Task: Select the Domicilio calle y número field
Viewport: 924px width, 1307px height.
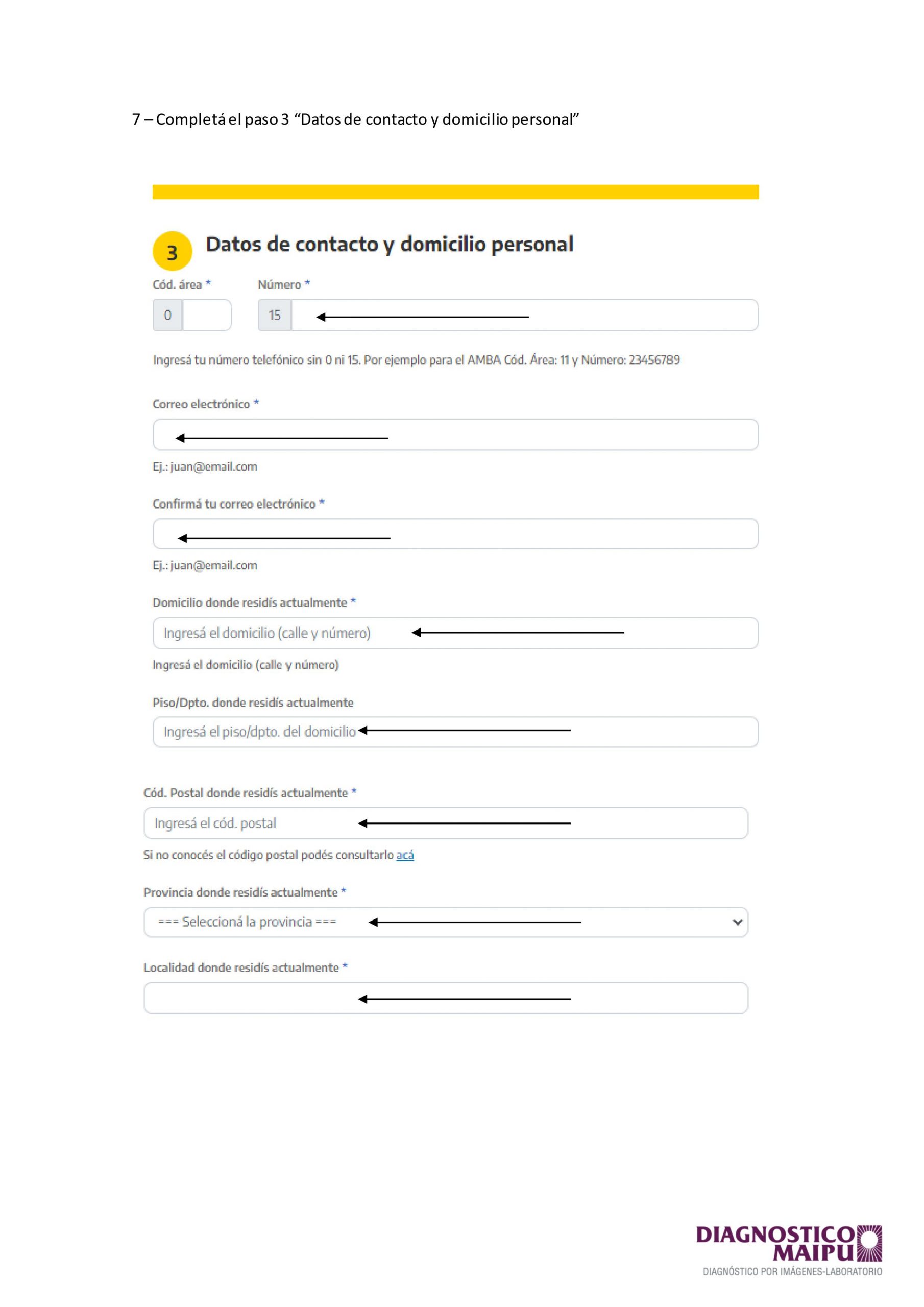Action: click(x=455, y=633)
